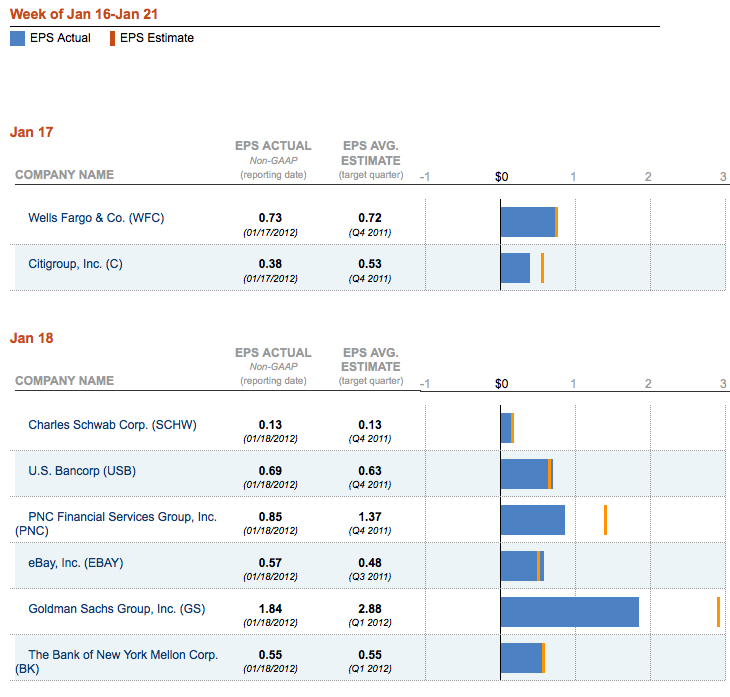Screen dimensions: 730x697
Task: Click Citigroup EPS actual value 0.38
Action: (270, 264)
